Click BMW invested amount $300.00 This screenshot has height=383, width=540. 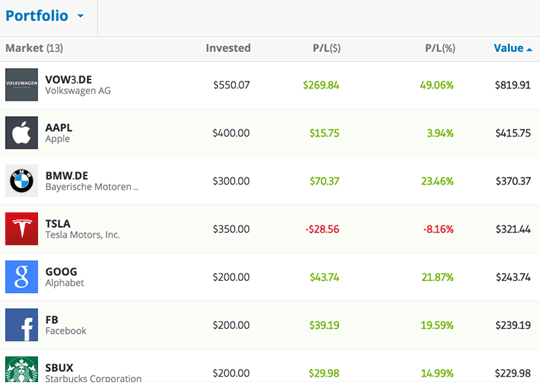tap(231, 181)
